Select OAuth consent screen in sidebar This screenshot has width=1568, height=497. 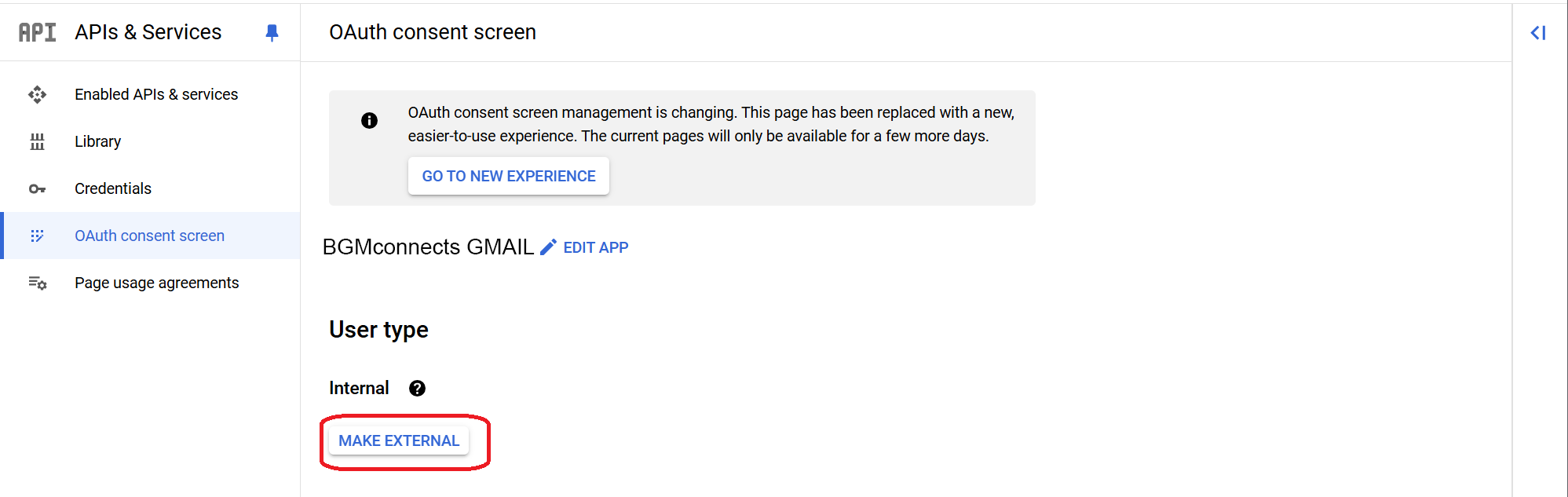coord(149,236)
